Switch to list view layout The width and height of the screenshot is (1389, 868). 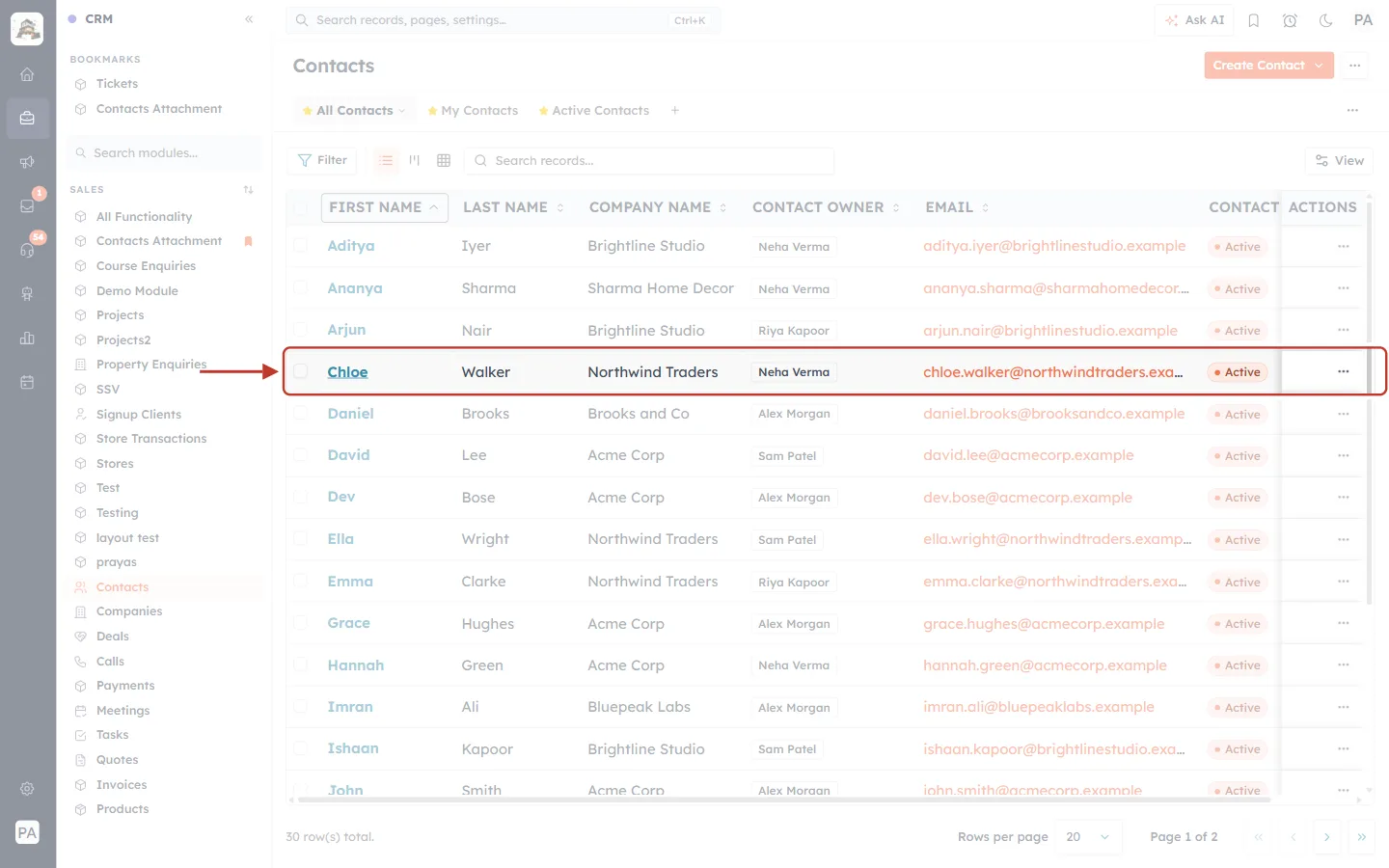[x=386, y=160]
